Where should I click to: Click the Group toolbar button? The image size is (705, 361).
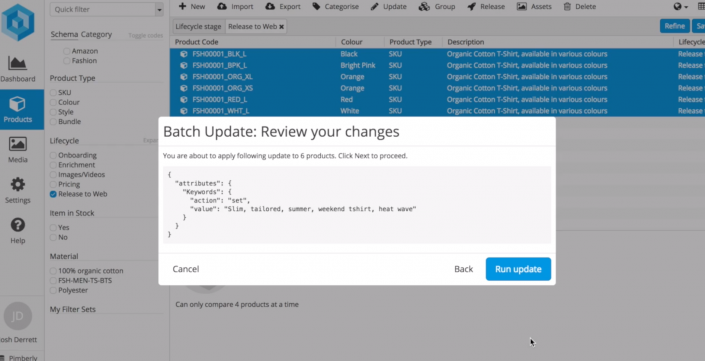click(437, 6)
